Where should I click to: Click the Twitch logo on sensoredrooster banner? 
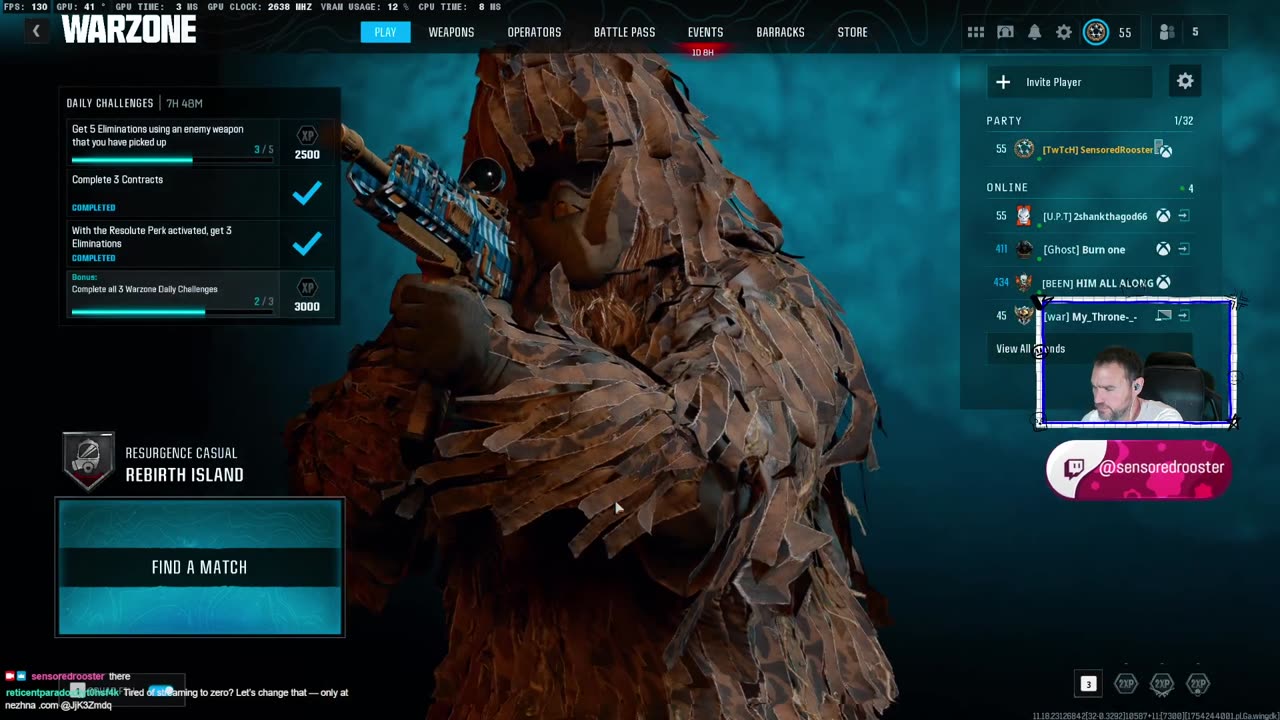[x=1074, y=469]
